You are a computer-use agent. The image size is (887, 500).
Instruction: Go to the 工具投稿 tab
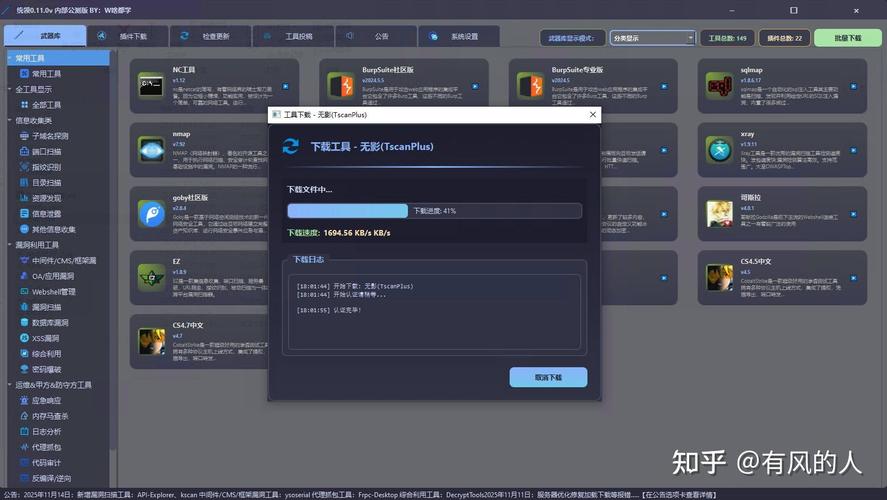(293, 36)
